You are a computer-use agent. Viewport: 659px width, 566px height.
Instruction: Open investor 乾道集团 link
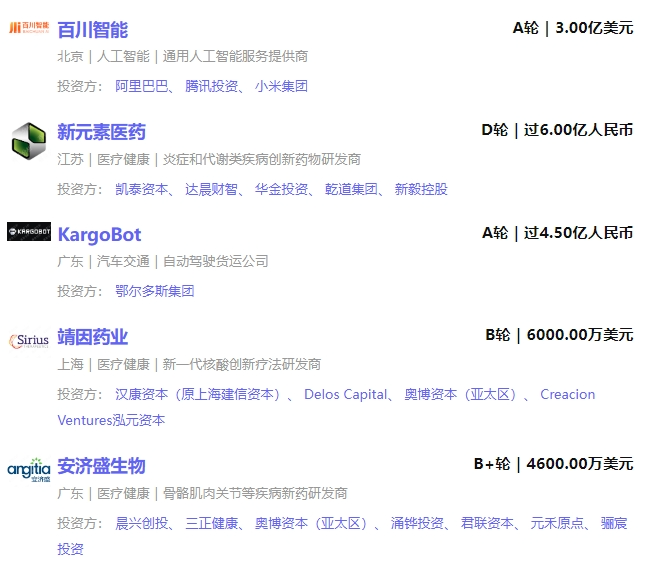click(x=351, y=189)
